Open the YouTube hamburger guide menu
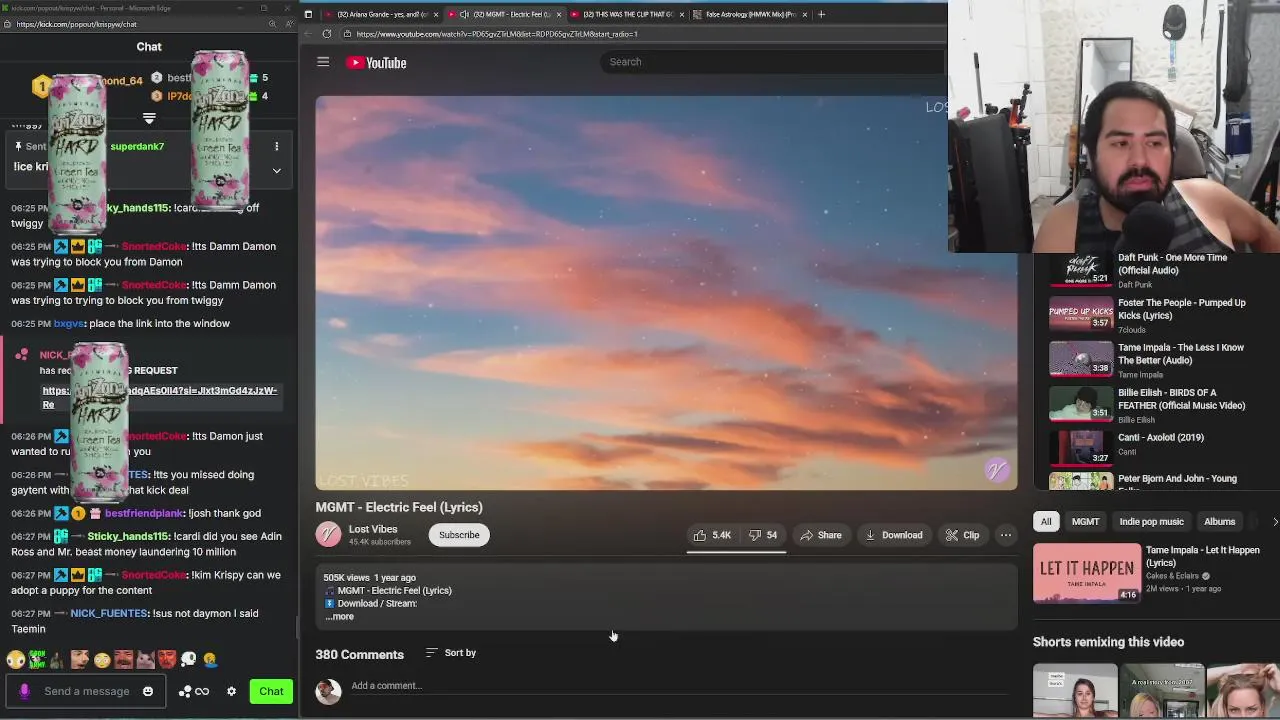Image resolution: width=1280 pixels, height=720 pixels. click(x=323, y=62)
